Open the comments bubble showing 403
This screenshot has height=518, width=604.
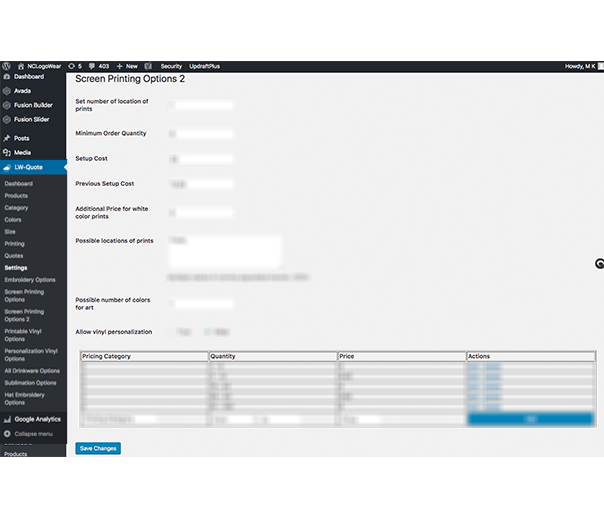click(98, 66)
